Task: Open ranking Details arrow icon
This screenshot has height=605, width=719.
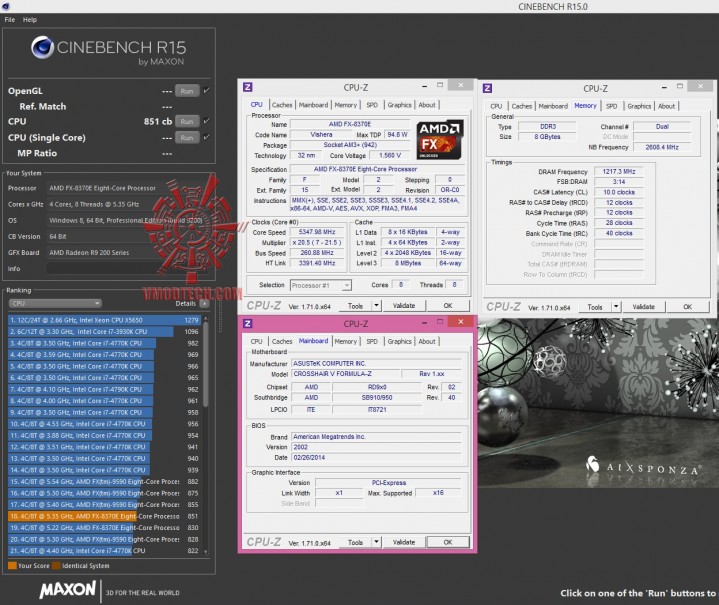Action: point(205,303)
